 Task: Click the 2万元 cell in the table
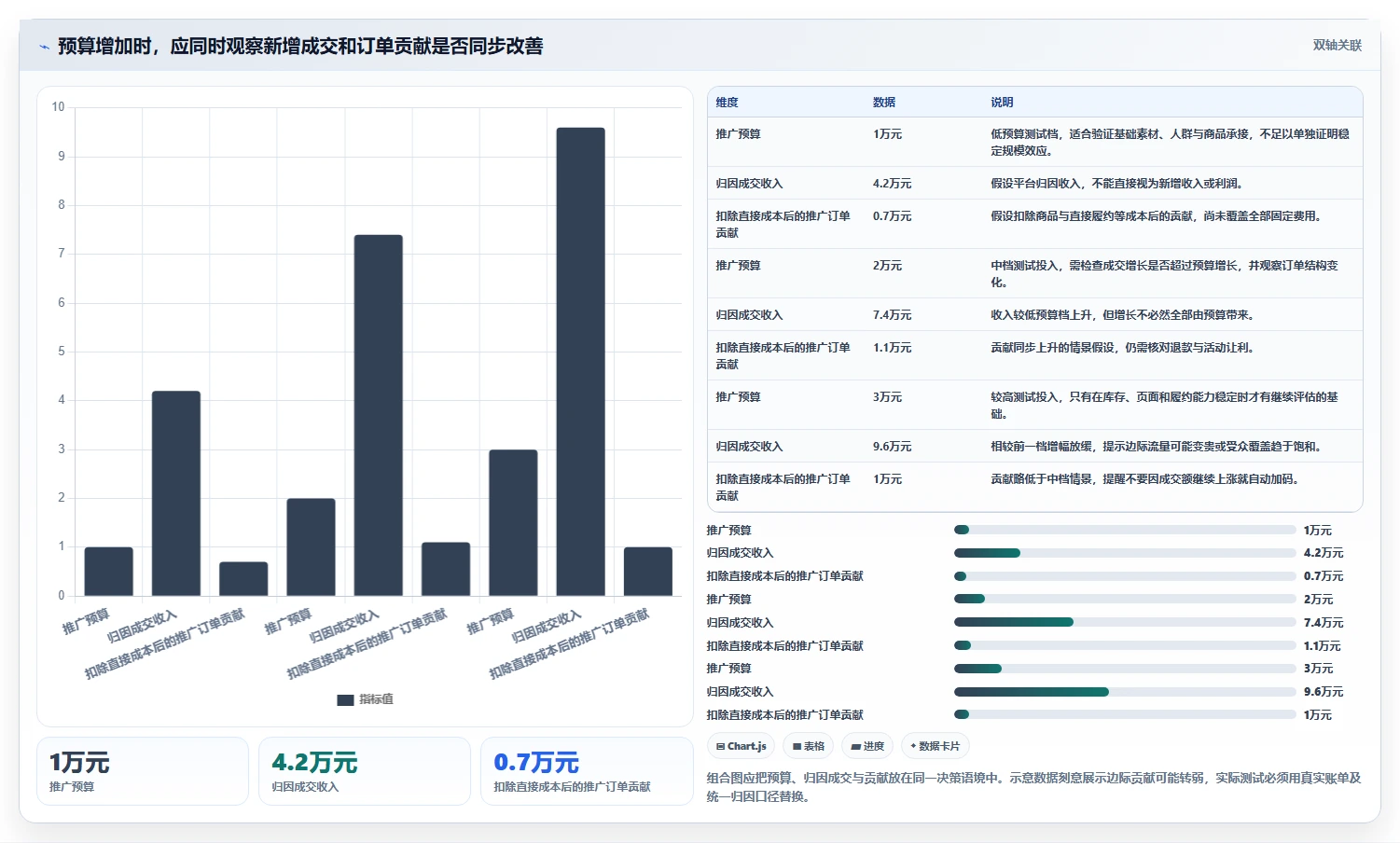(887, 266)
